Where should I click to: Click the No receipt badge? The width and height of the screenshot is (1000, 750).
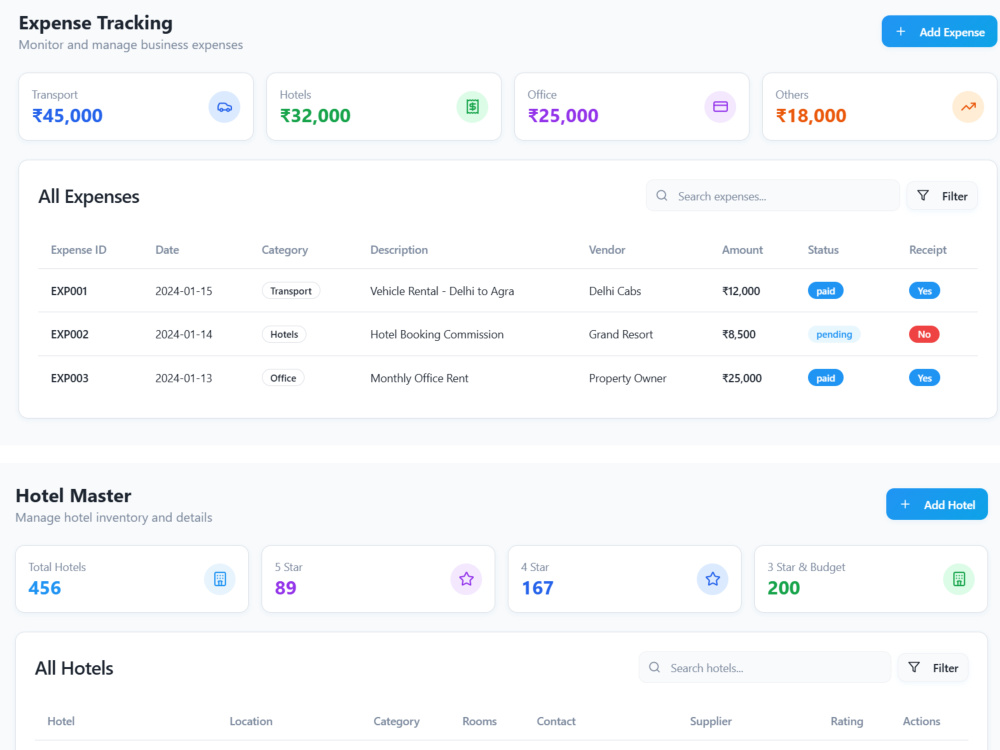pyautogui.click(x=924, y=334)
